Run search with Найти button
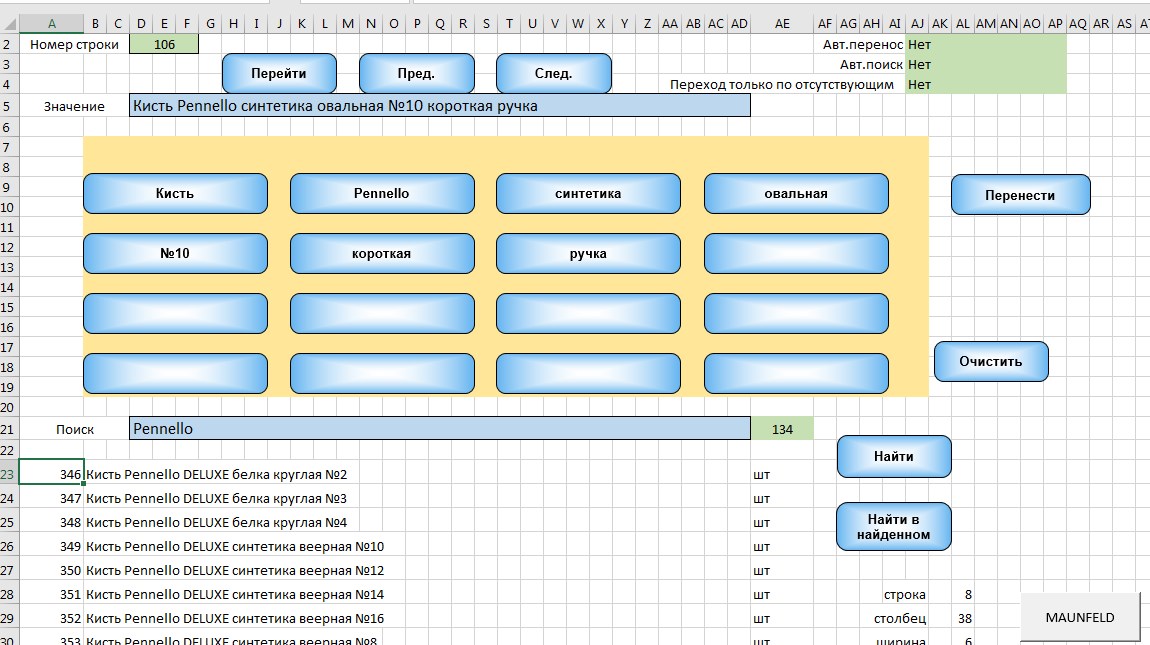1150x645 pixels. coord(894,456)
